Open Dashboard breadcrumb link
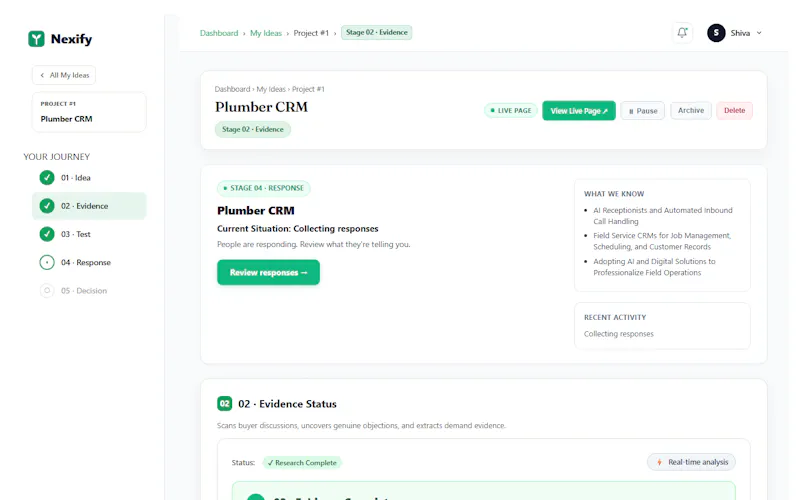Viewport: 800px width, 500px height. [x=219, y=33]
